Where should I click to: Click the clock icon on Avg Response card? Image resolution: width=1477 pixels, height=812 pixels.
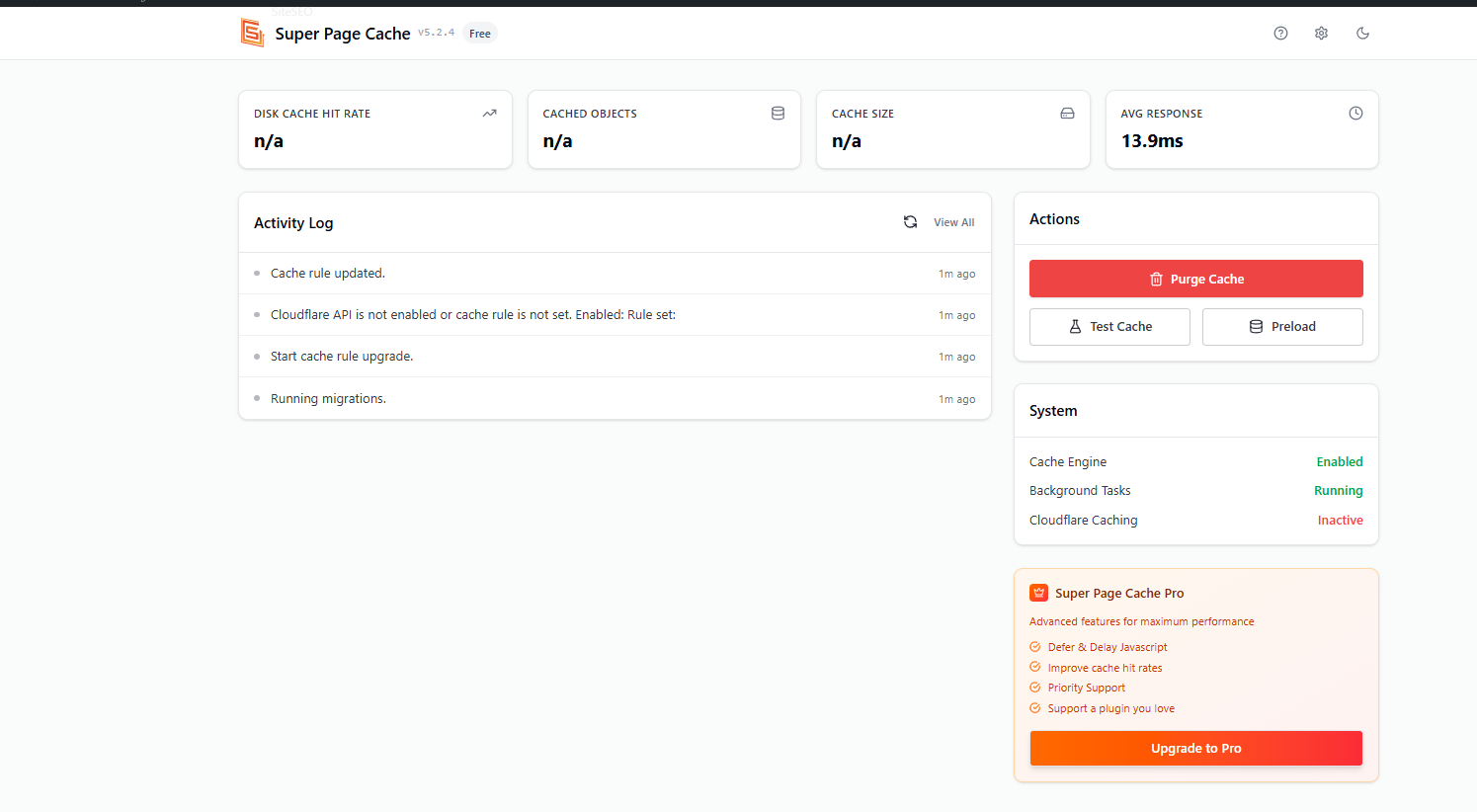[1355, 114]
